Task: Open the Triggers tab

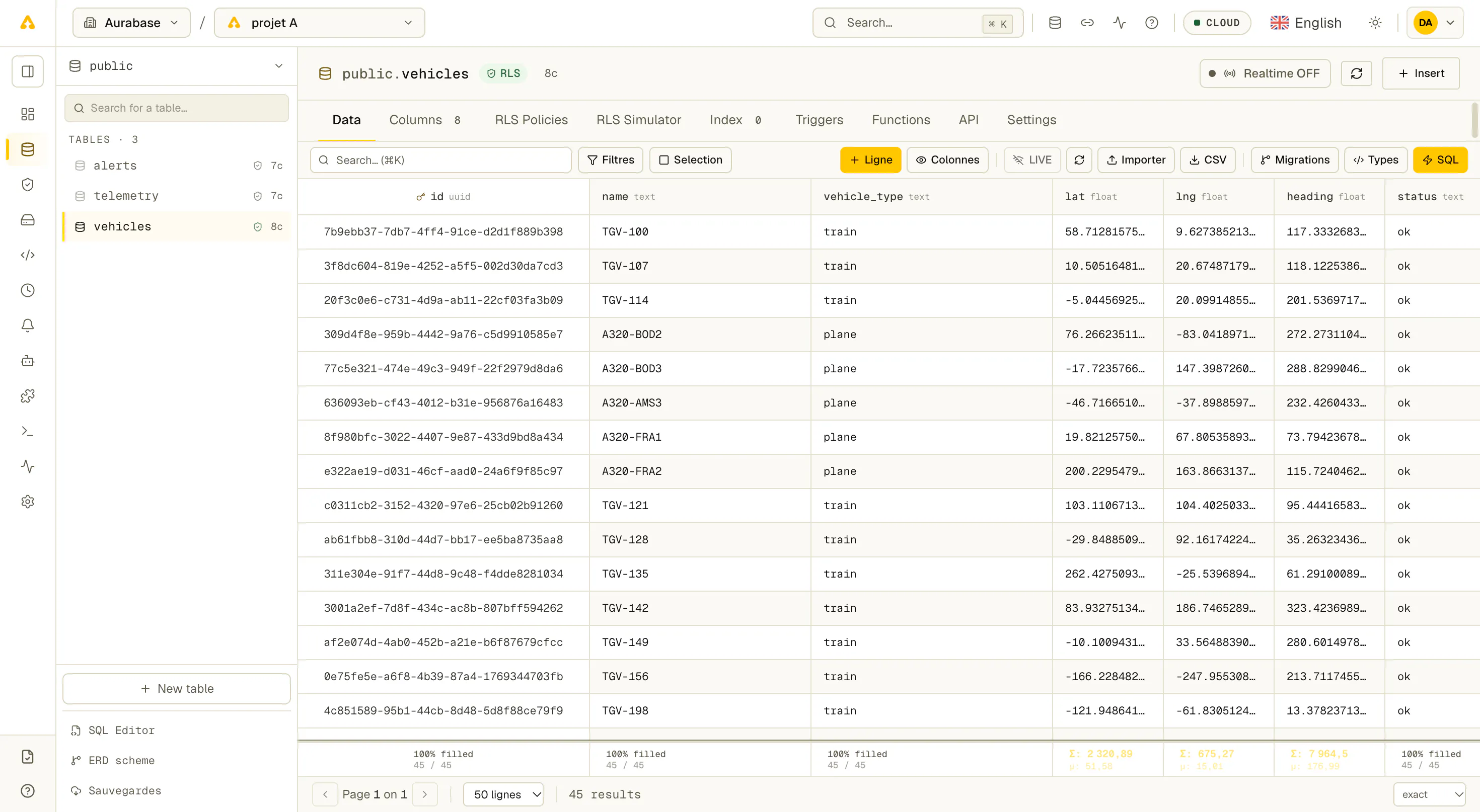Action: 819,120
